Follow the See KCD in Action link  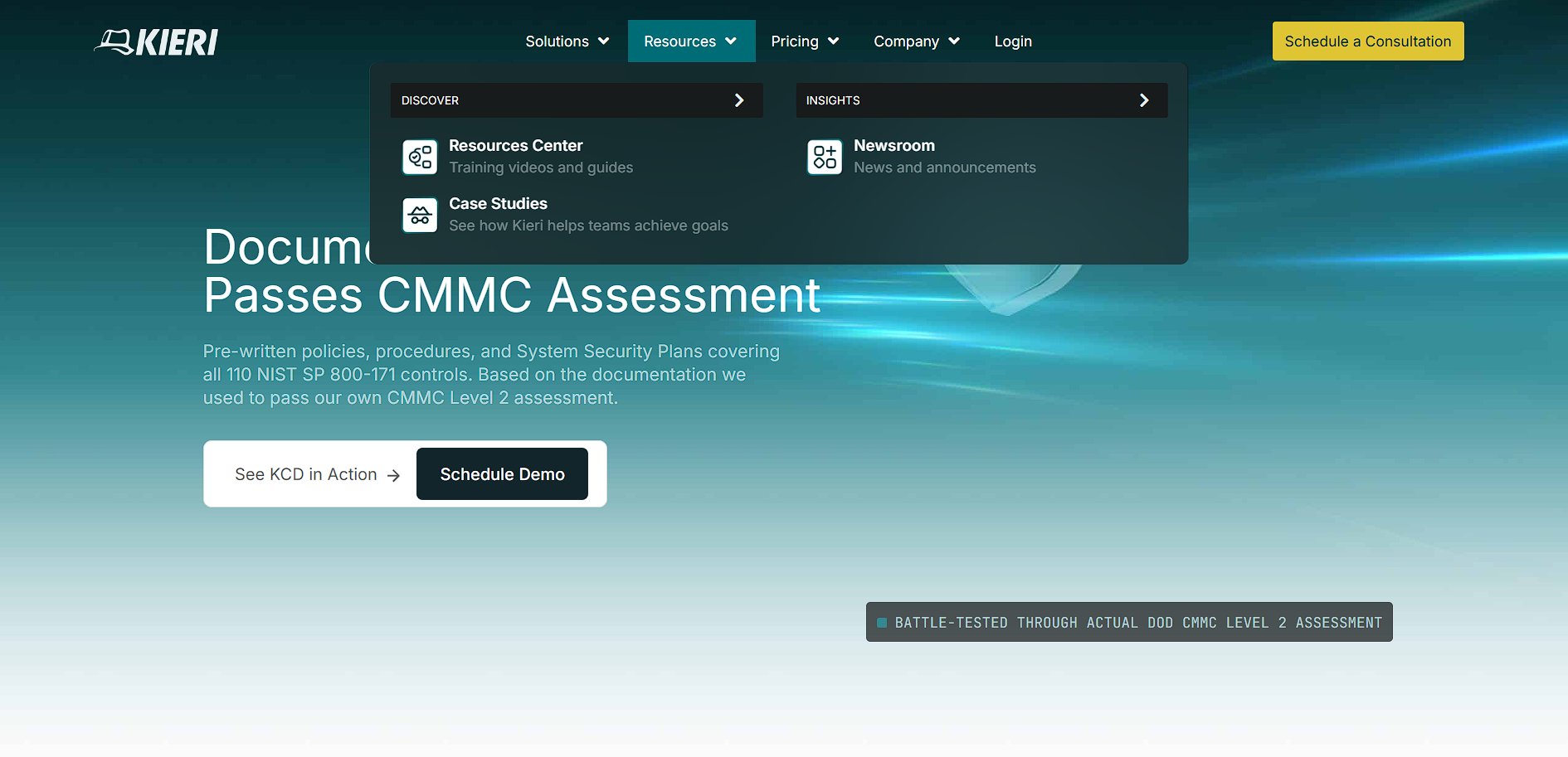coord(318,474)
